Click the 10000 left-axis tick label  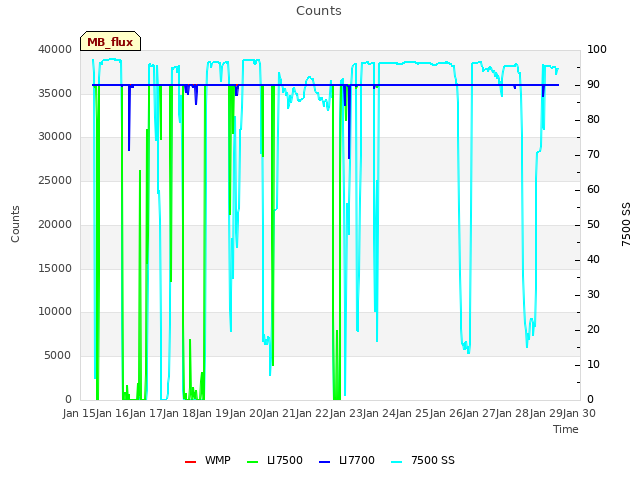(55, 312)
